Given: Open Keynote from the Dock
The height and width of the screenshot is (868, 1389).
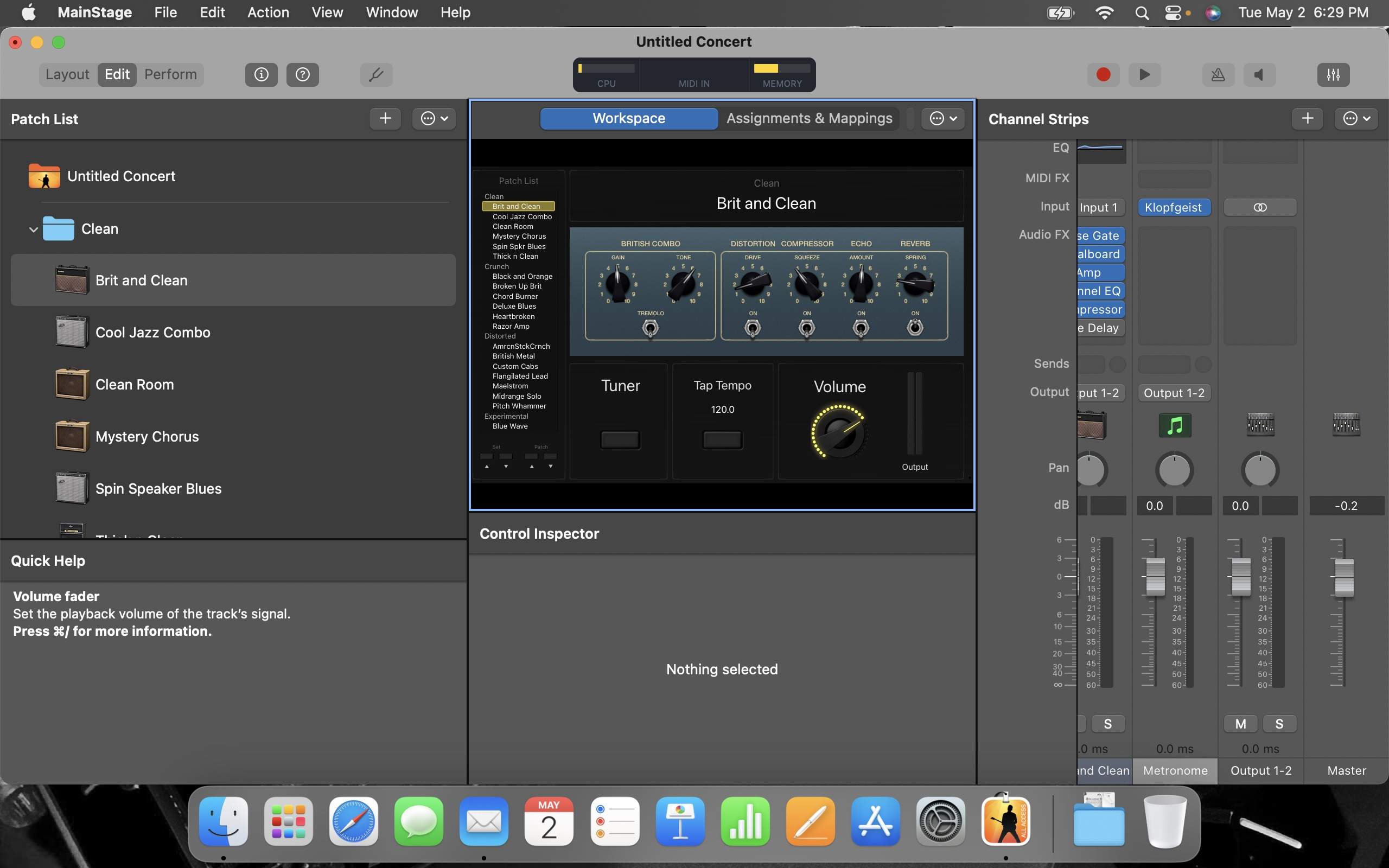Looking at the screenshot, I should click(680, 821).
